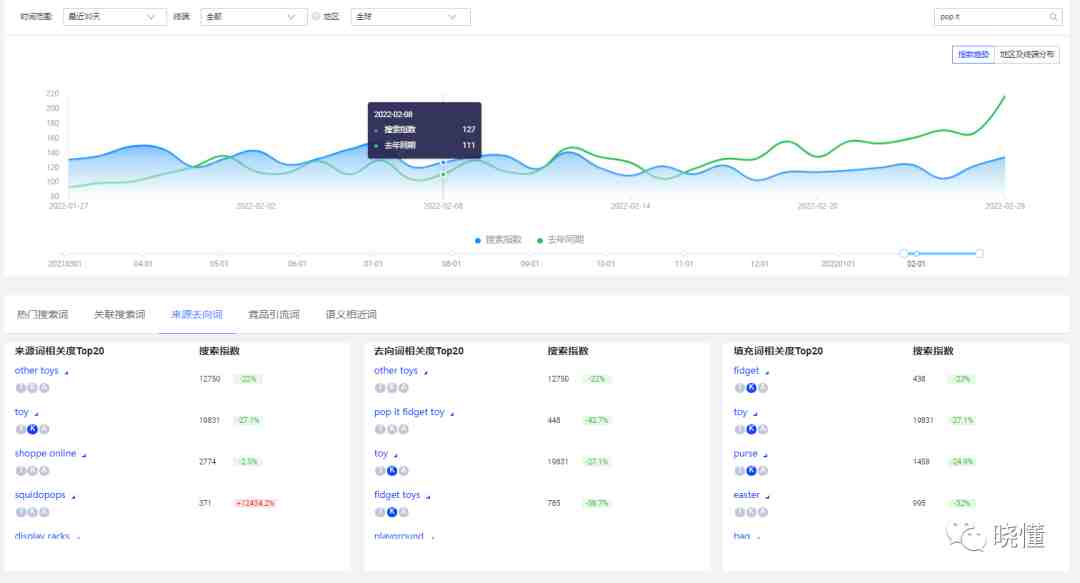Click the middle grey badge under 'shoppe online'
This screenshot has width=1080, height=583.
32,471
